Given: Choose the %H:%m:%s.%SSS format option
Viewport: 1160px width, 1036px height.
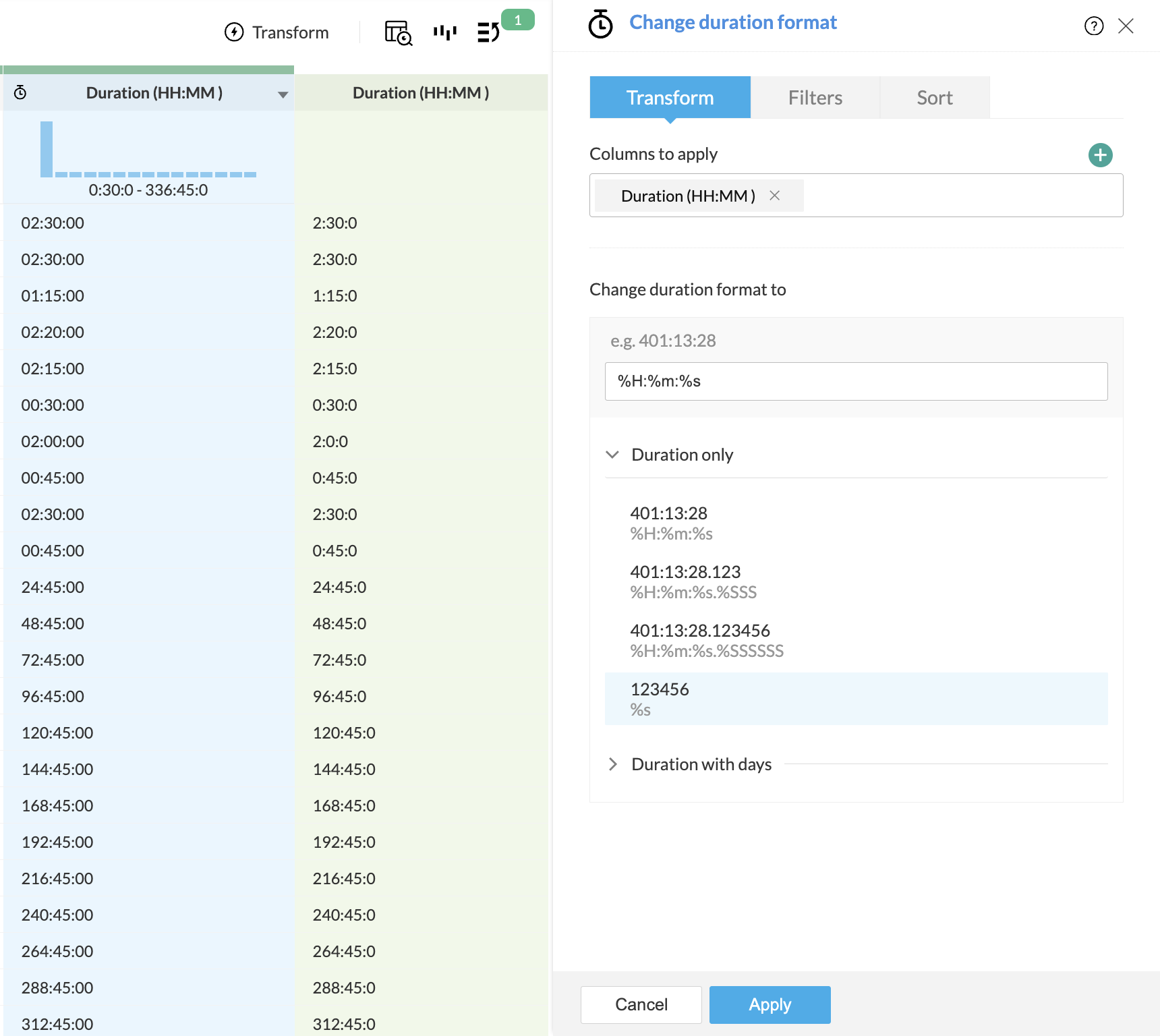Looking at the screenshot, I should pos(693,581).
